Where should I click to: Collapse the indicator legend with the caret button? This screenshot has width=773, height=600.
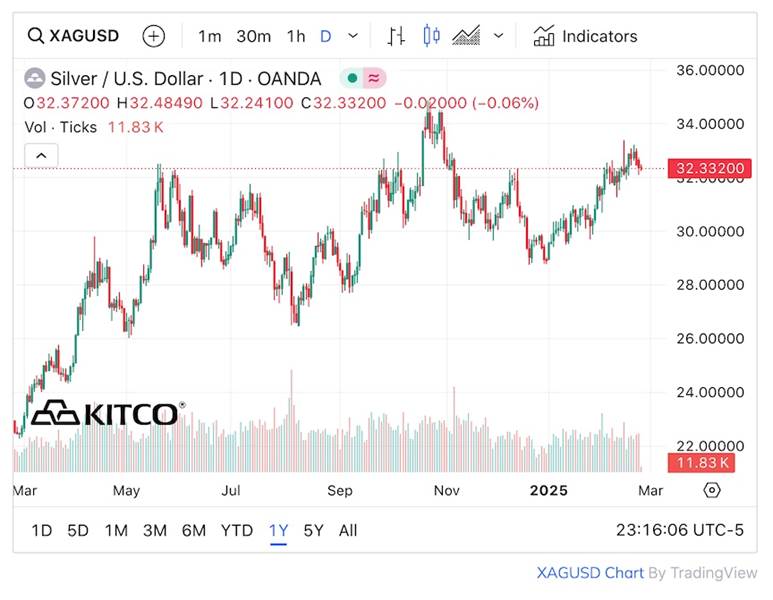coord(41,155)
